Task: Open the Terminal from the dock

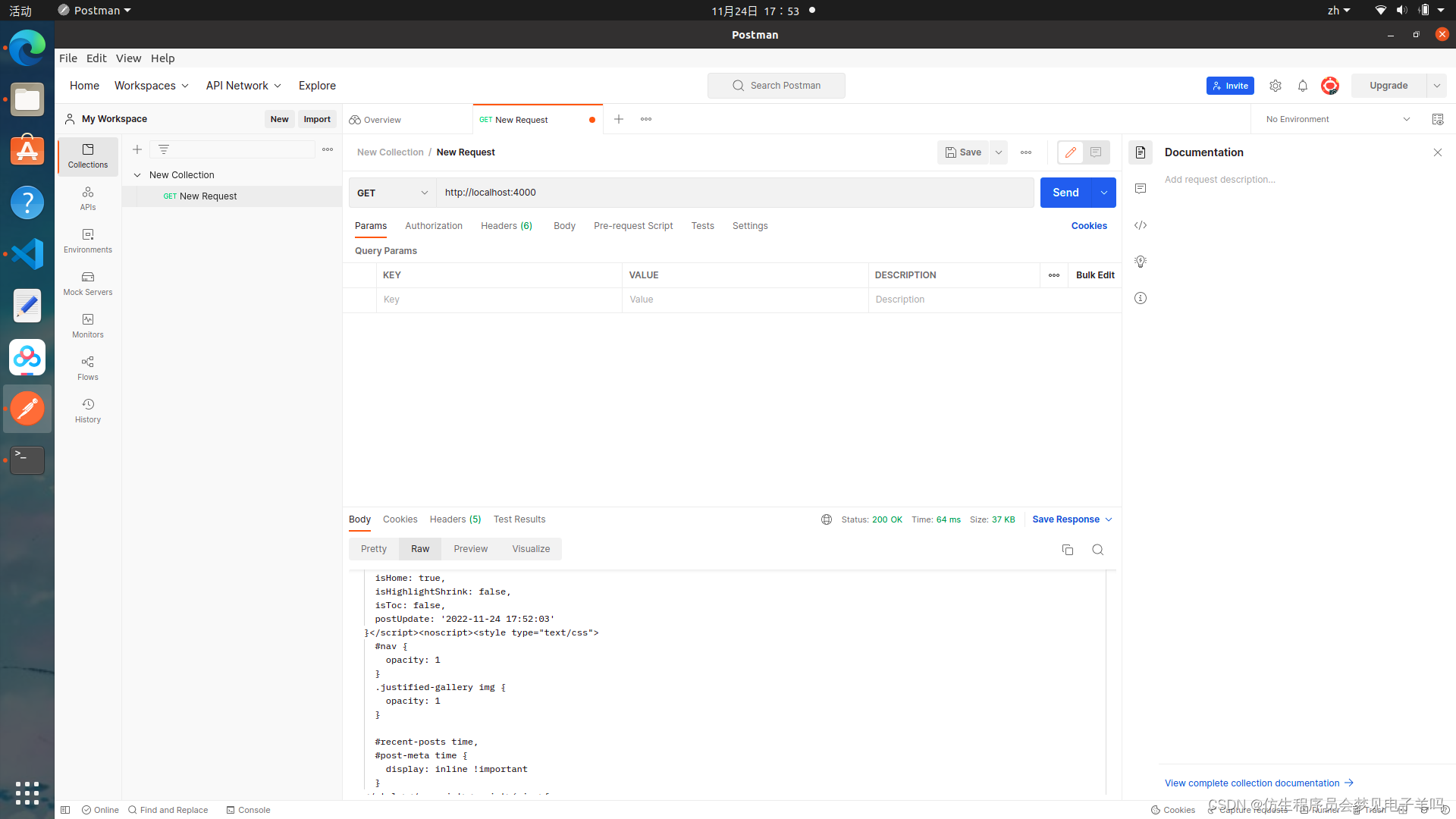Action: (x=27, y=460)
